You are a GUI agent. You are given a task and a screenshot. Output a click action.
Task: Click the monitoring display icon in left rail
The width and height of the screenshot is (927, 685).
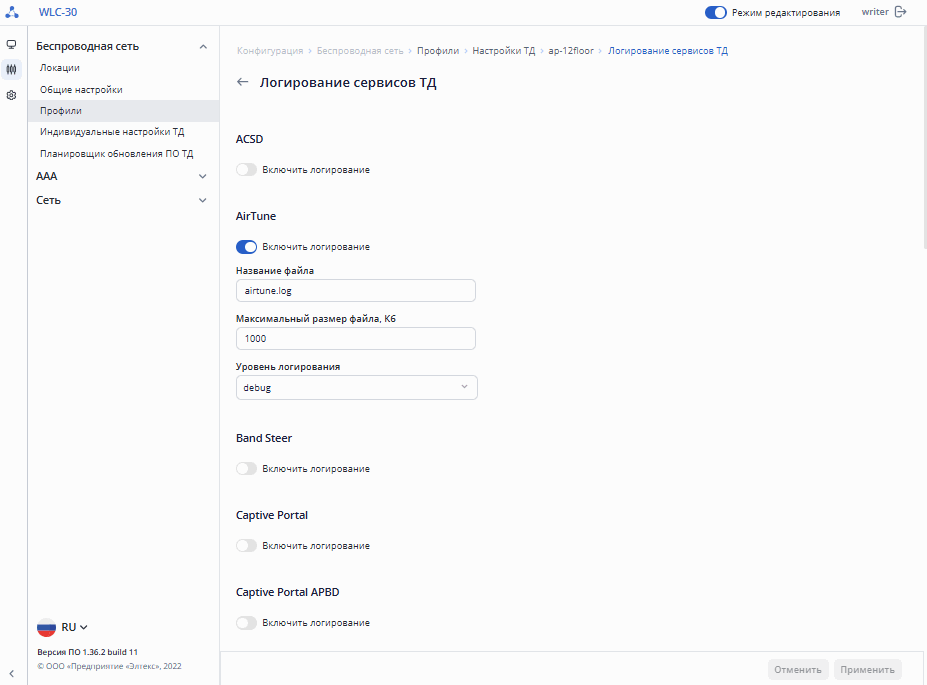[x=11, y=45]
